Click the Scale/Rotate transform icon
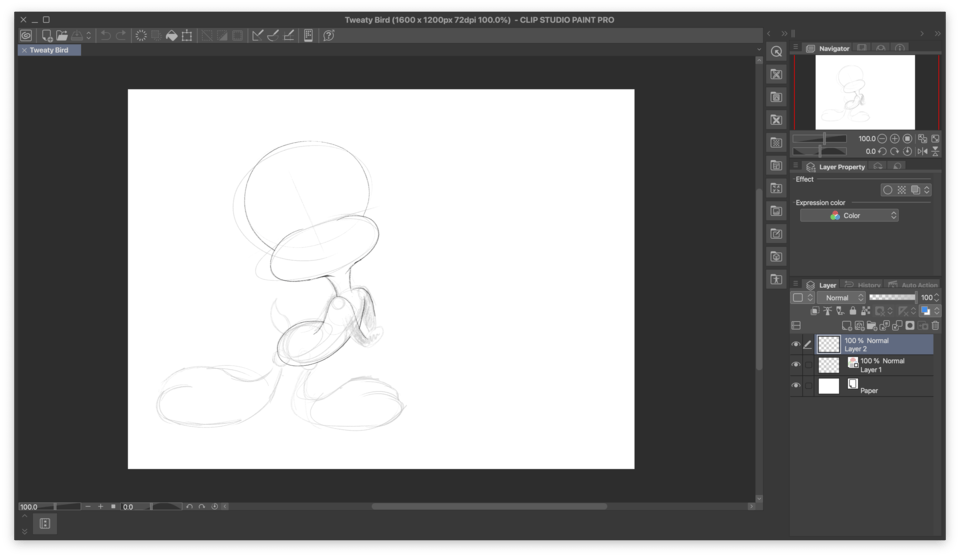 pyautogui.click(x=187, y=36)
